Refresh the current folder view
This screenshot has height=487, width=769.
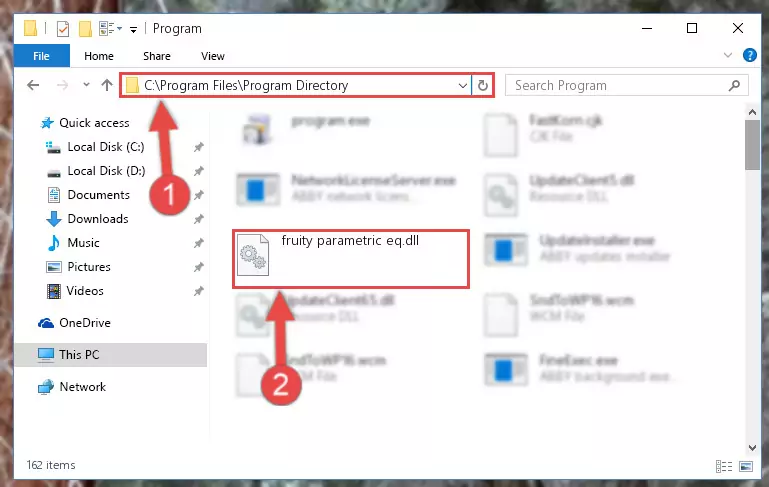[483, 85]
